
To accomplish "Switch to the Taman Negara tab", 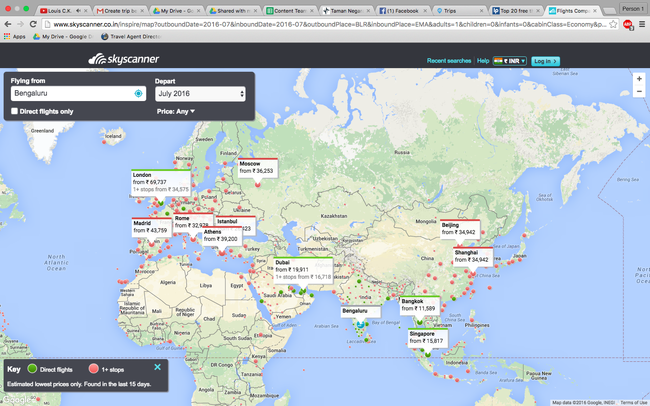I will tap(346, 10).
